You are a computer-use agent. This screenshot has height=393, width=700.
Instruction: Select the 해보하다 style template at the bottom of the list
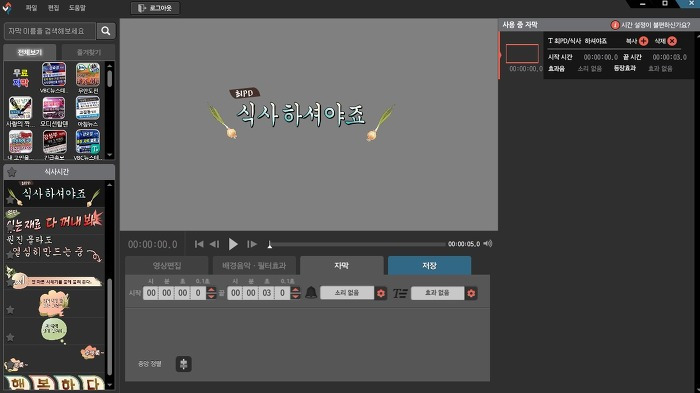[54, 383]
